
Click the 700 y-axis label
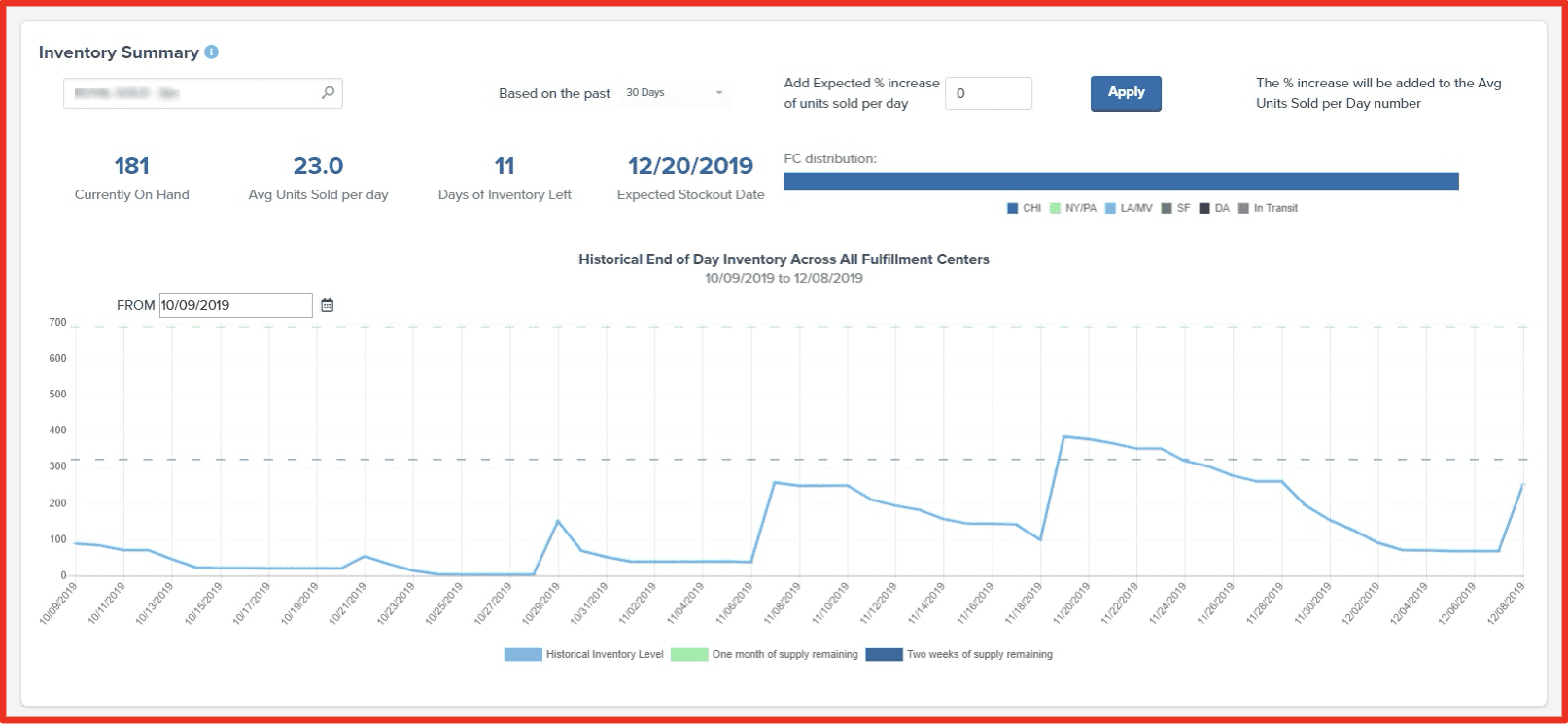pos(57,322)
